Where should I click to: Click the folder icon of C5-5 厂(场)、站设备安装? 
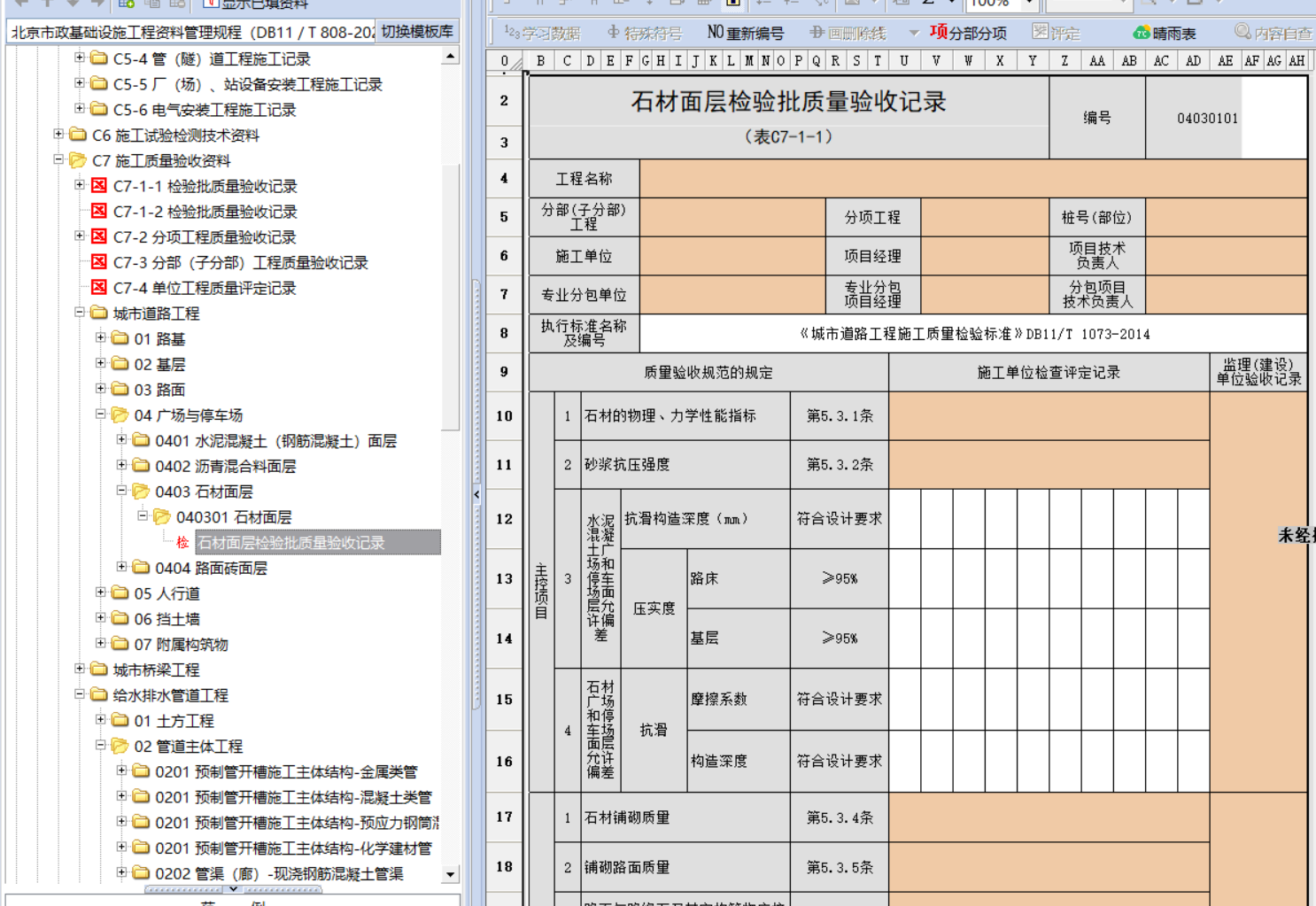pyautogui.click(x=99, y=83)
